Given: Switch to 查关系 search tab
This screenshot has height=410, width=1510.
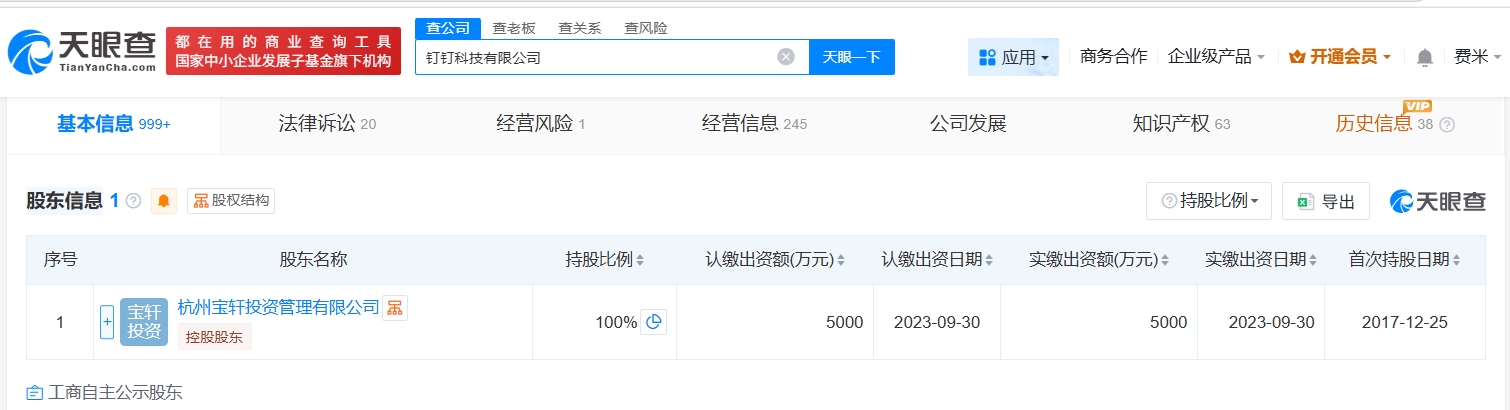Looking at the screenshot, I should tap(579, 28).
